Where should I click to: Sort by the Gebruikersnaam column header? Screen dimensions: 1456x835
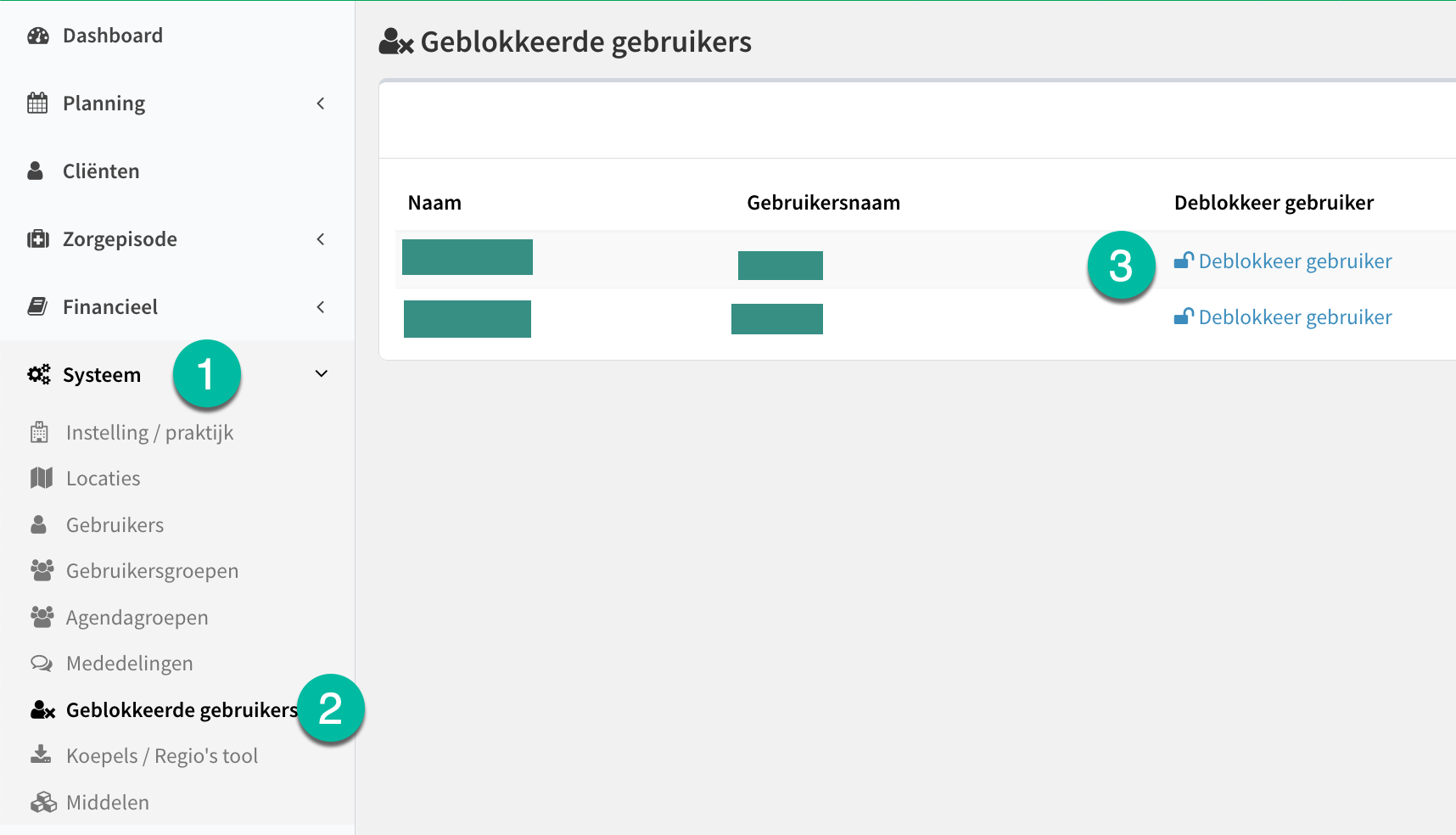tap(823, 203)
